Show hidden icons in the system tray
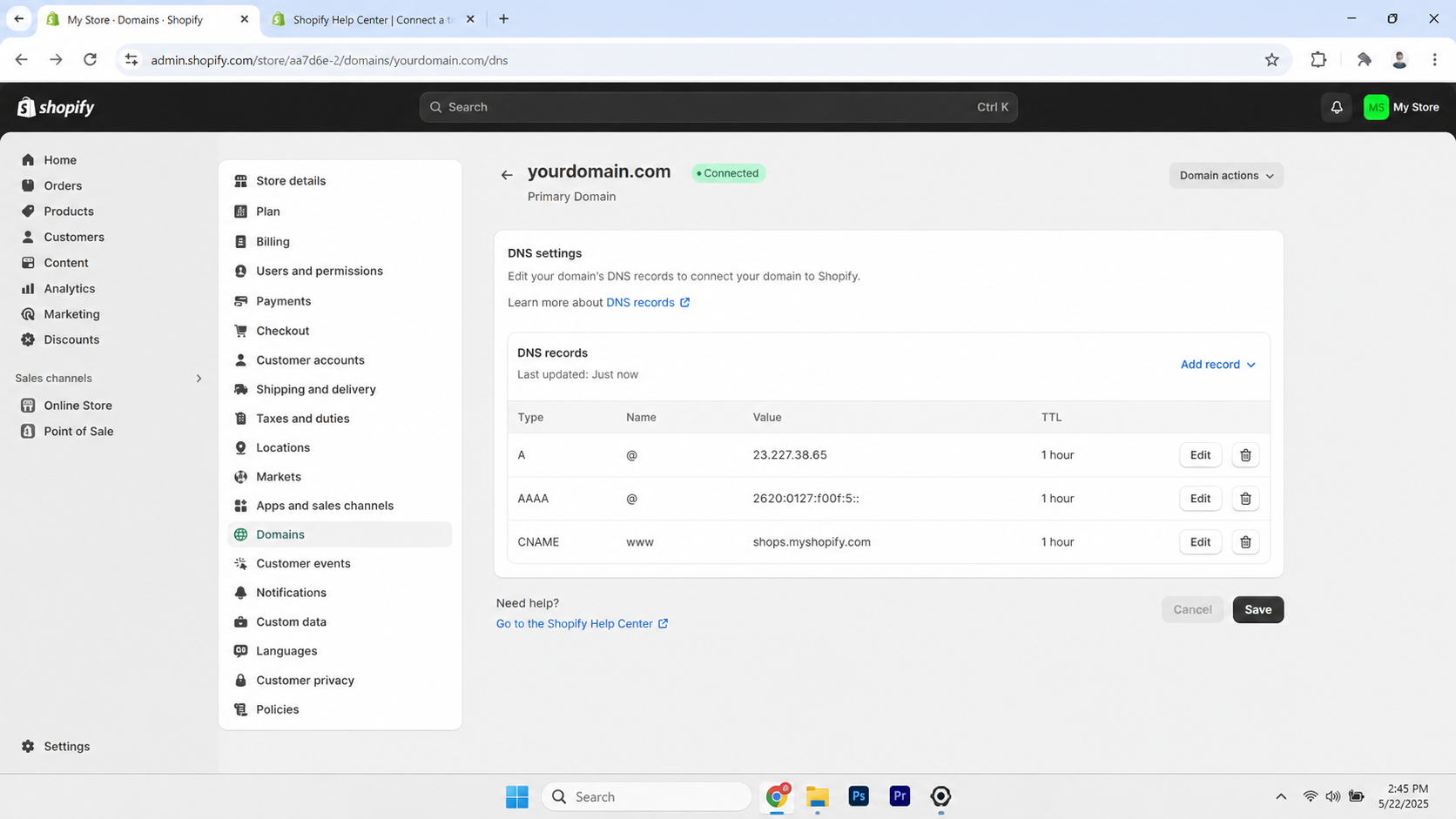Image resolution: width=1456 pixels, height=819 pixels. tap(1281, 796)
